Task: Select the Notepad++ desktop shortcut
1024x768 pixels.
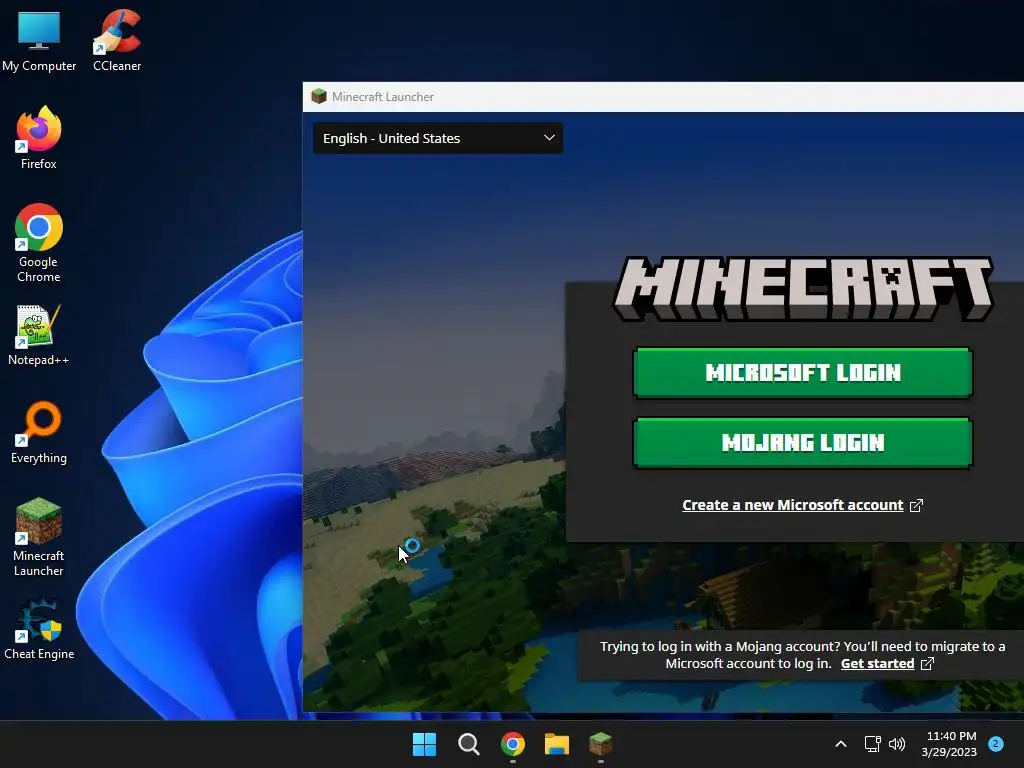Action: (x=39, y=334)
